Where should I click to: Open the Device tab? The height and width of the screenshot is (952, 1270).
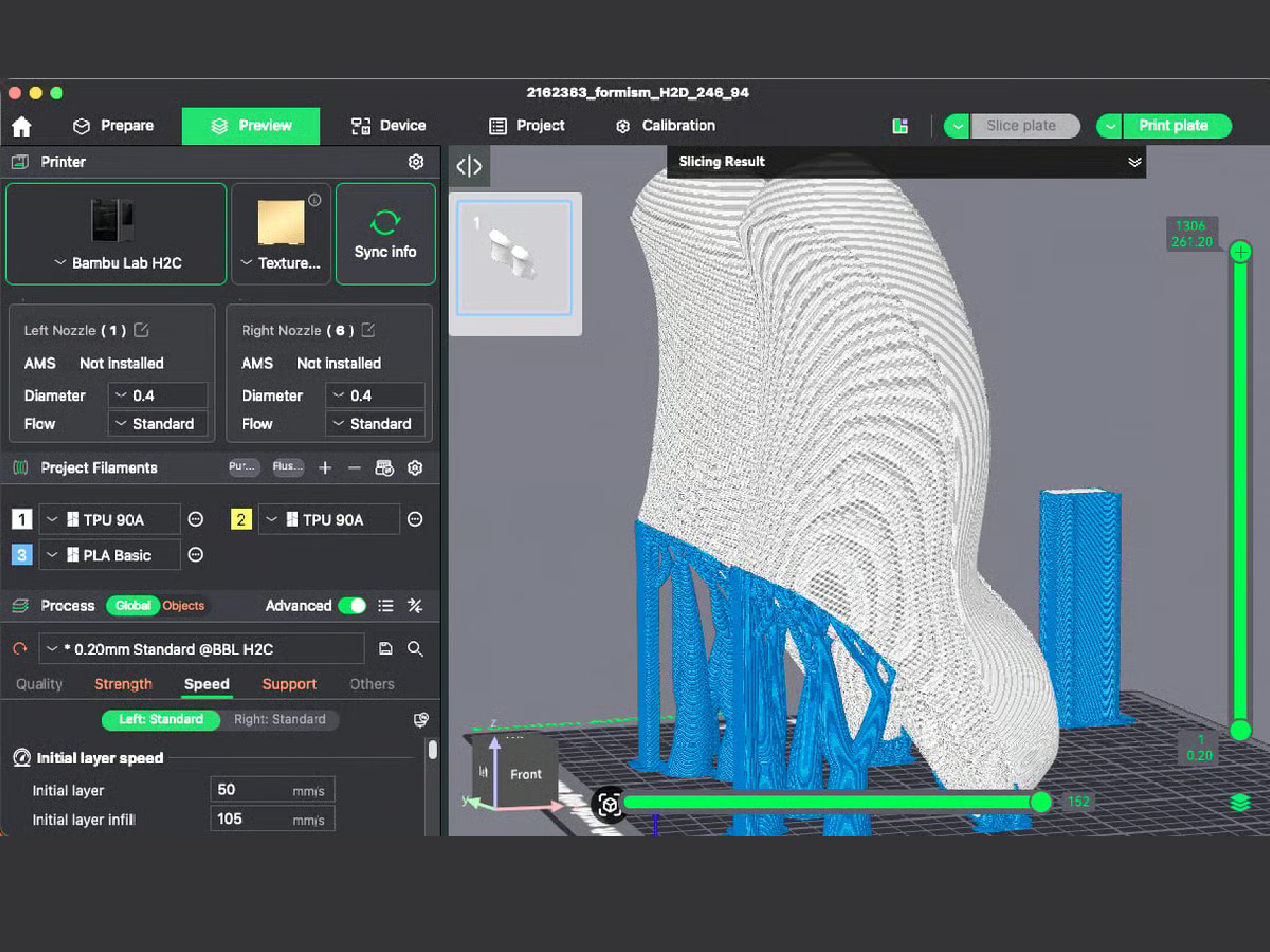(389, 126)
